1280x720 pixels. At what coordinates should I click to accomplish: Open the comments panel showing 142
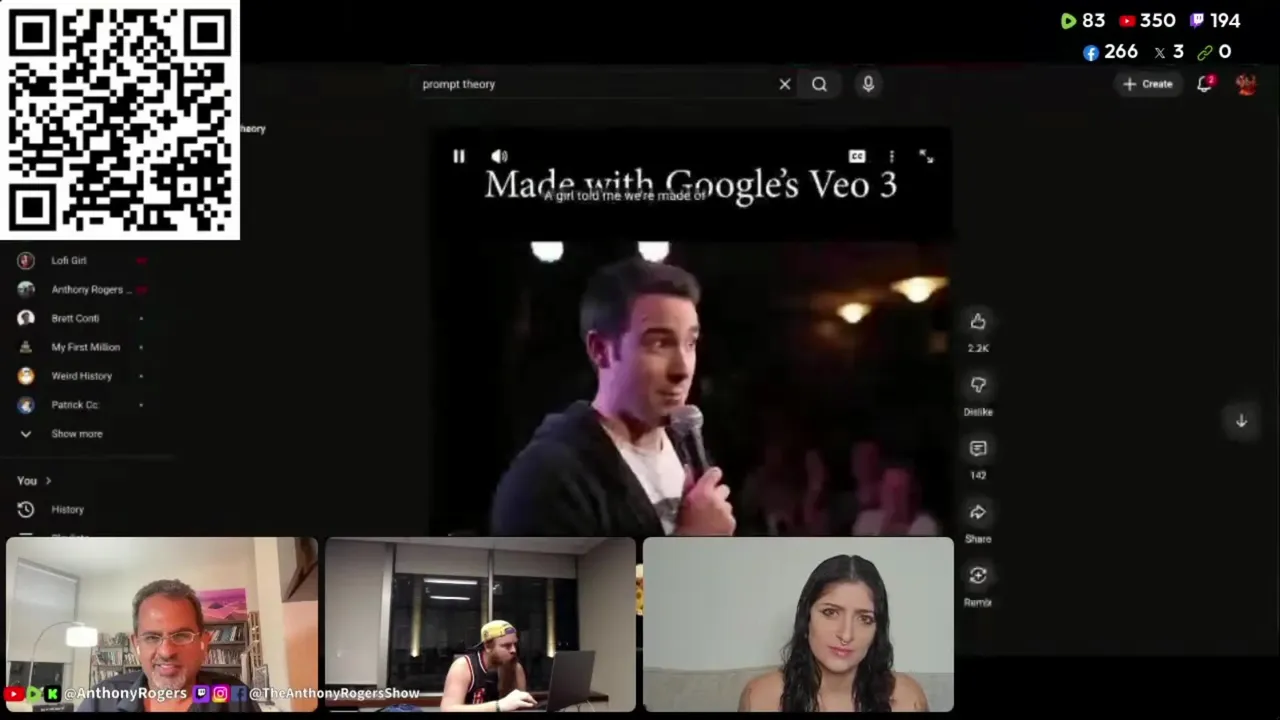(x=978, y=448)
